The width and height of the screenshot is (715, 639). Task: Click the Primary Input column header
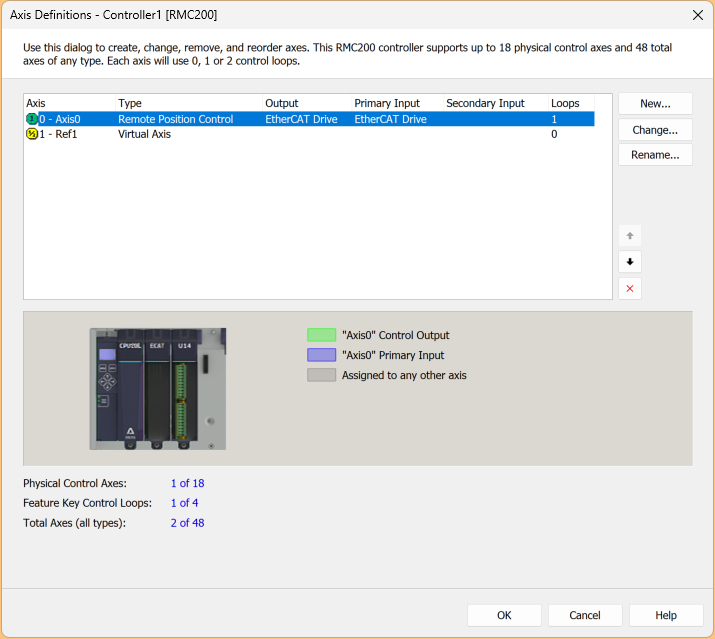(398, 103)
